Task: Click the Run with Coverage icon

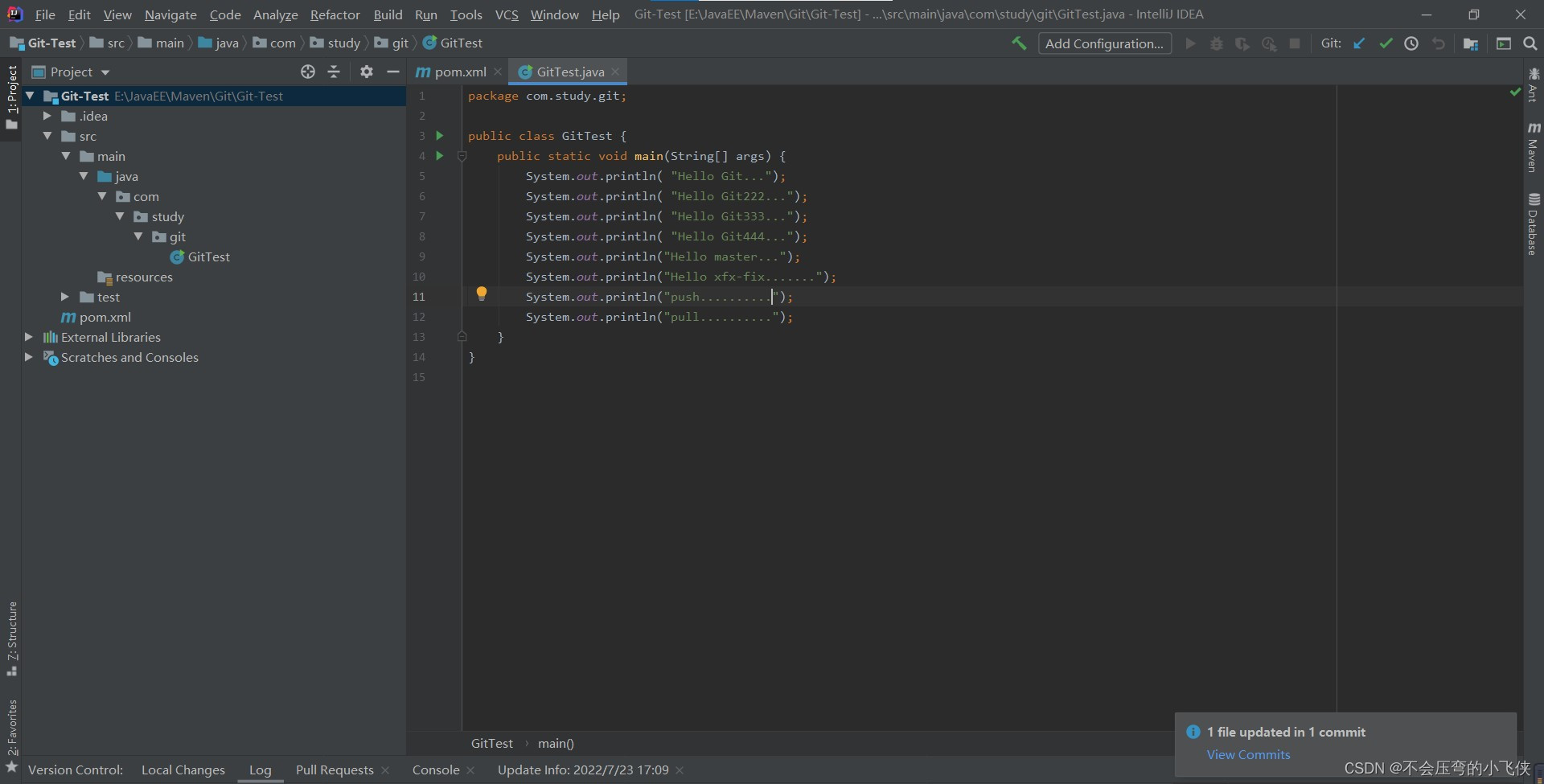Action: tap(1242, 43)
